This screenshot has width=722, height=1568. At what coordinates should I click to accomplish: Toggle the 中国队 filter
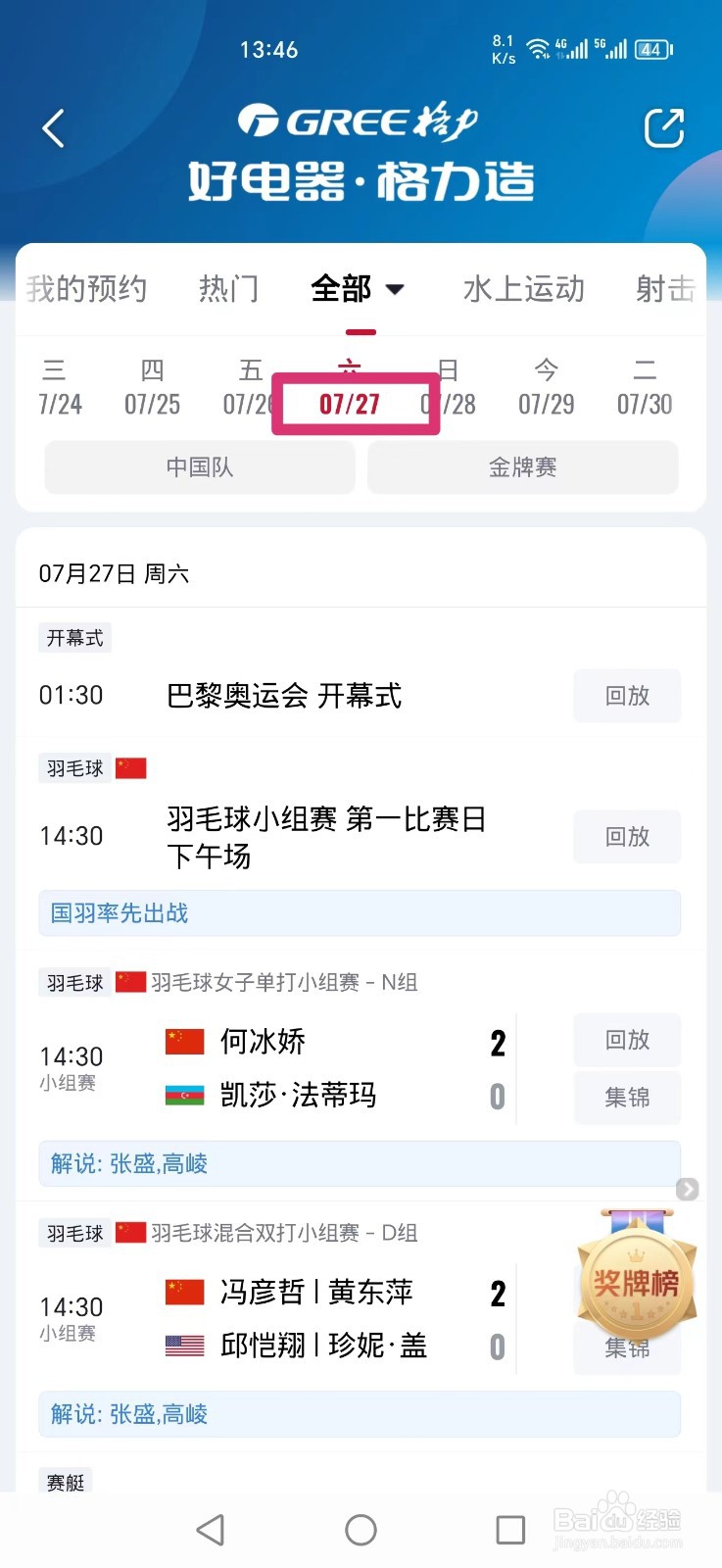tap(200, 467)
